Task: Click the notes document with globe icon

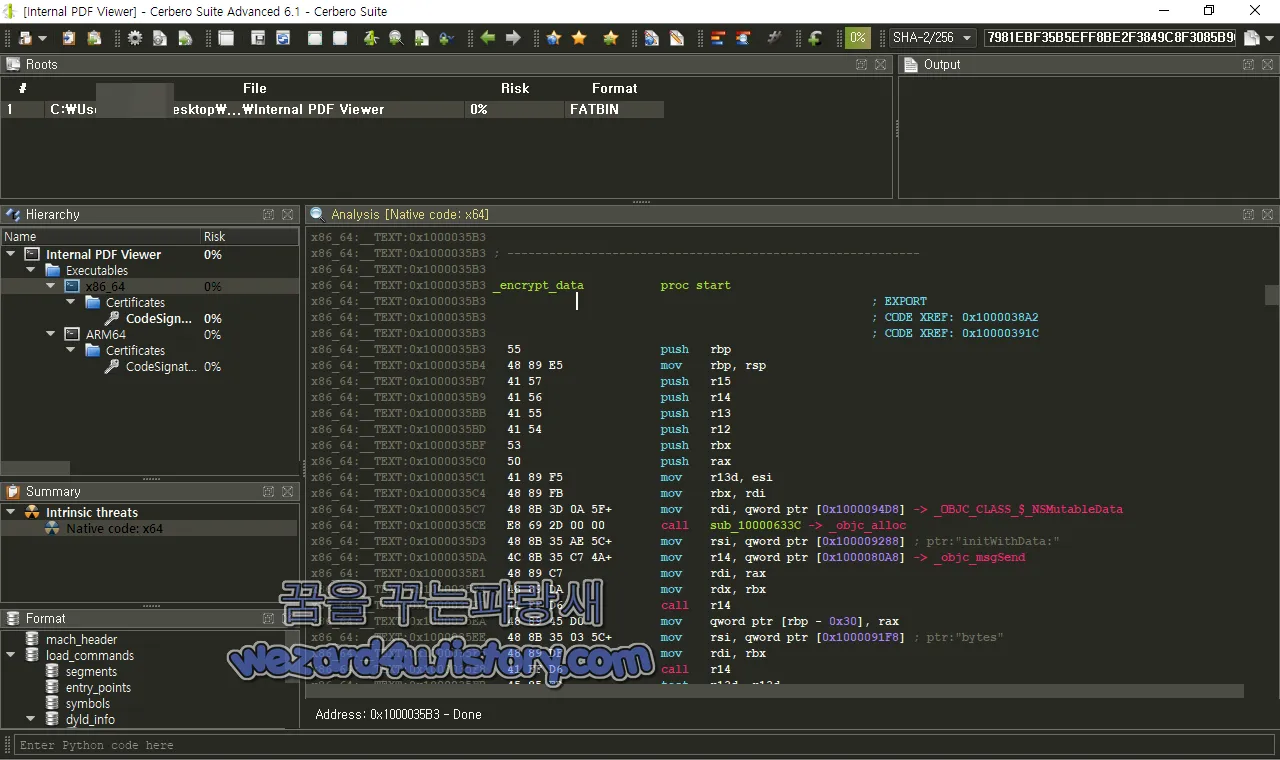Action: coord(651,38)
